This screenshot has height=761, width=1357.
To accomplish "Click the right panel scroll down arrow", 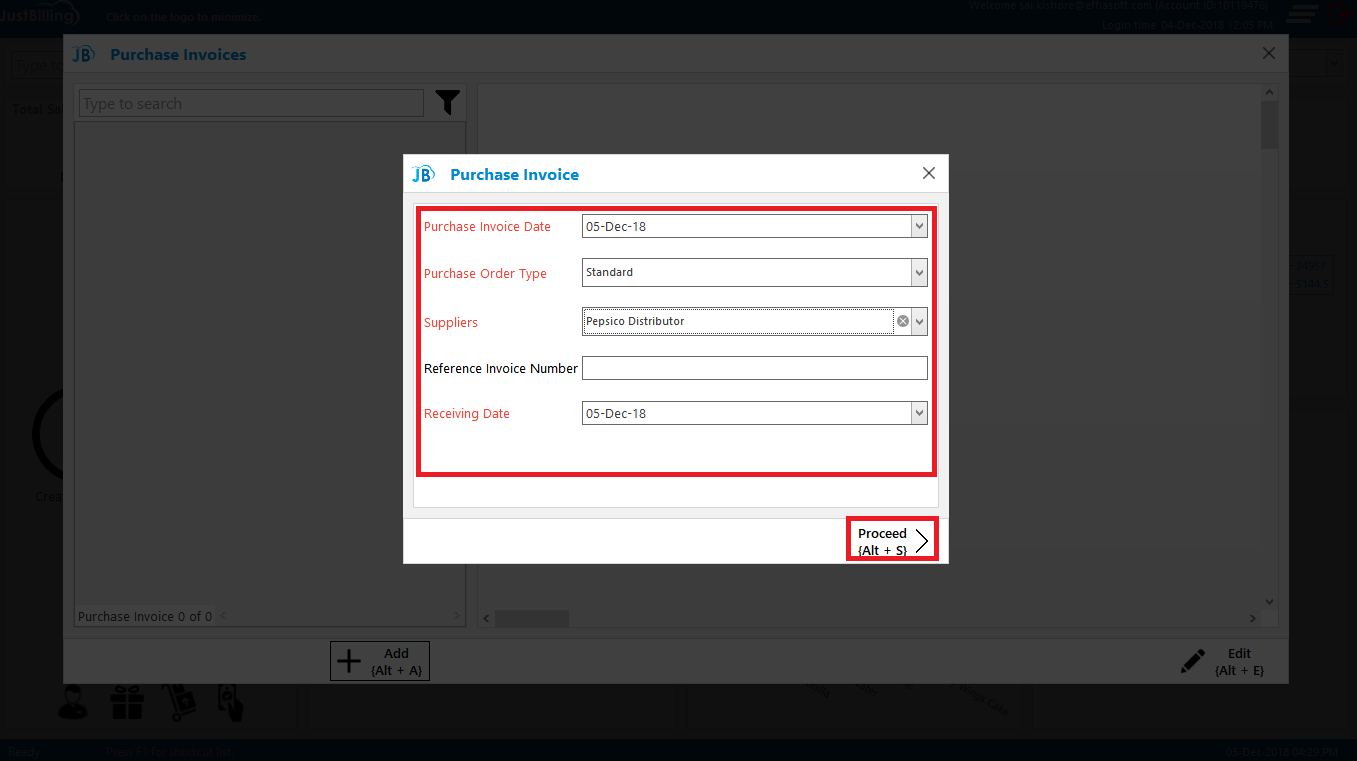I will [x=1270, y=602].
